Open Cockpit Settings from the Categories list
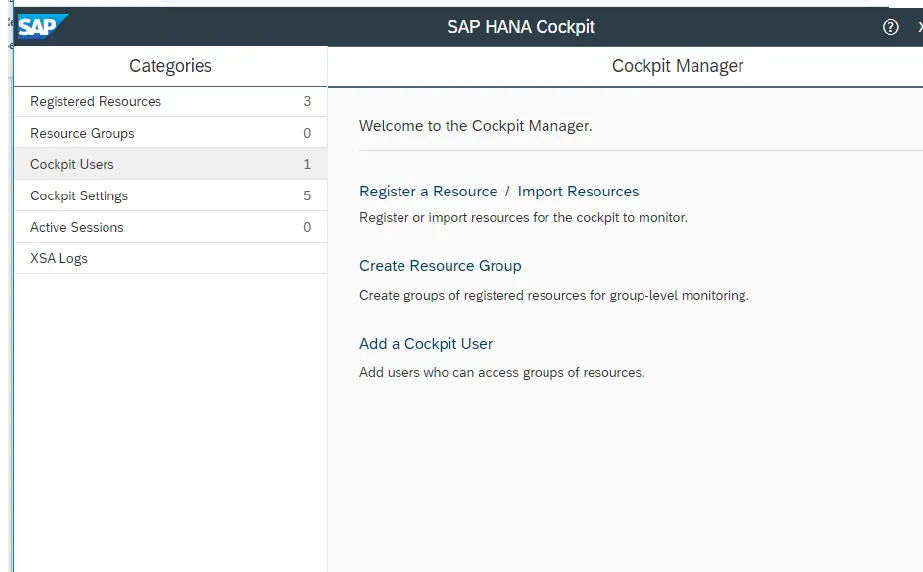This screenshot has height=572, width=923. tap(79, 196)
